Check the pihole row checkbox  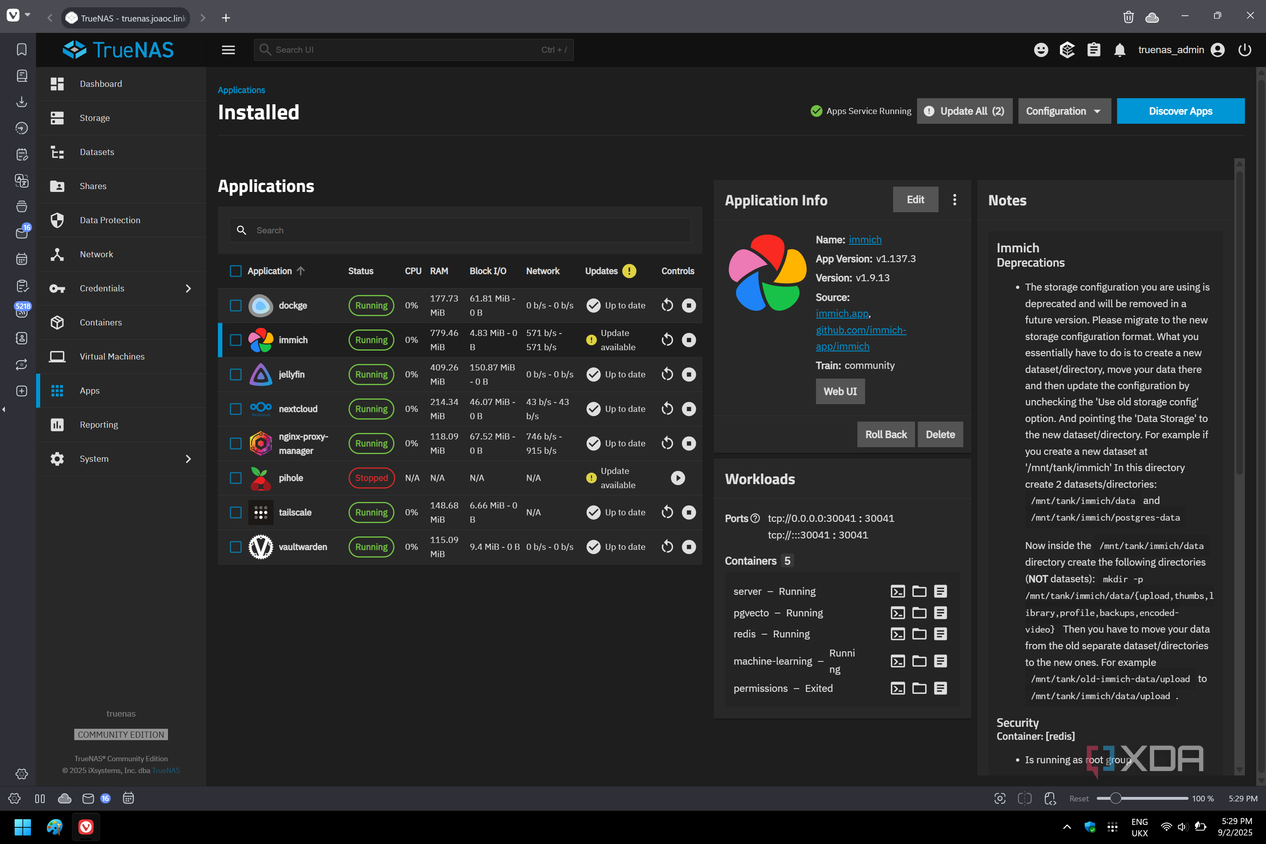(235, 478)
